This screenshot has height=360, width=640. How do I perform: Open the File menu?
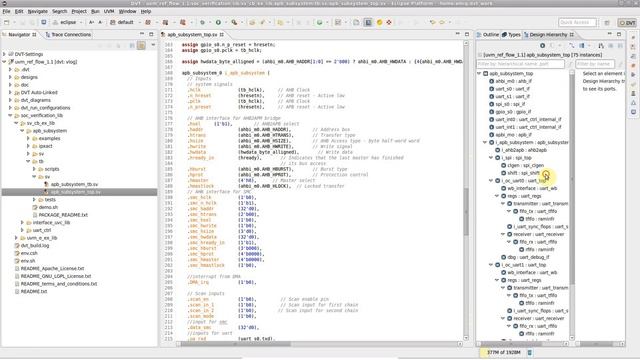tap(6, 11)
